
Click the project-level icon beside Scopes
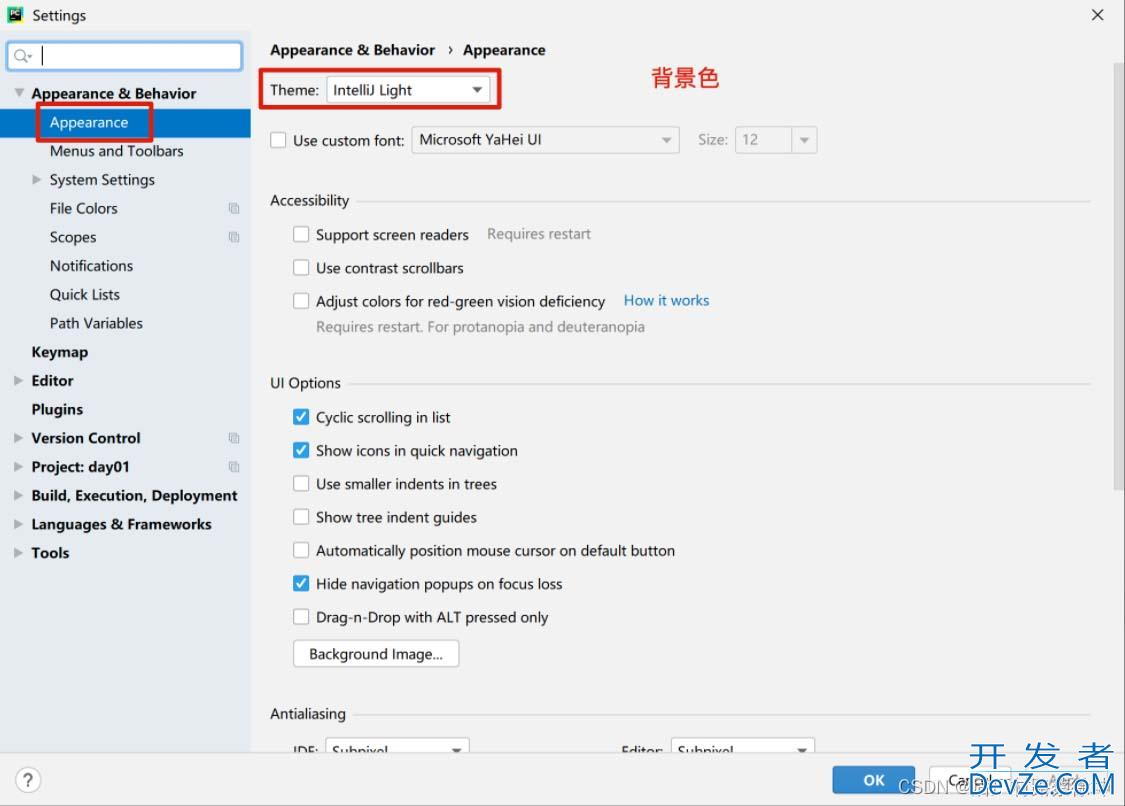234,237
